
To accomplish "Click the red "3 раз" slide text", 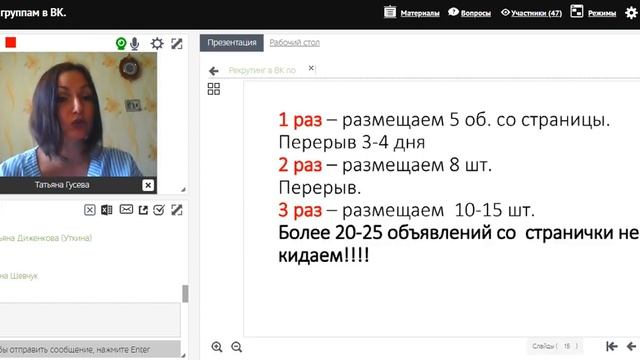I will pyautogui.click(x=300, y=210).
